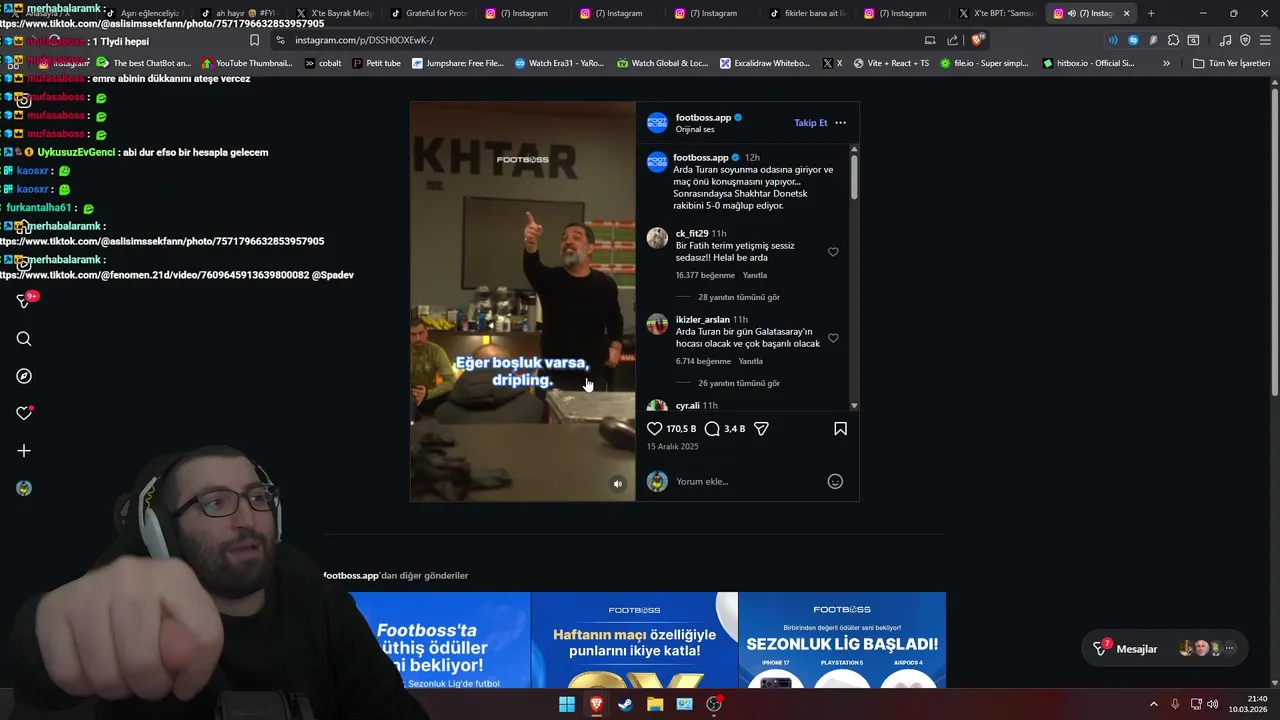
Task: Follow footboss.app with Takip Et
Action: click(x=811, y=123)
